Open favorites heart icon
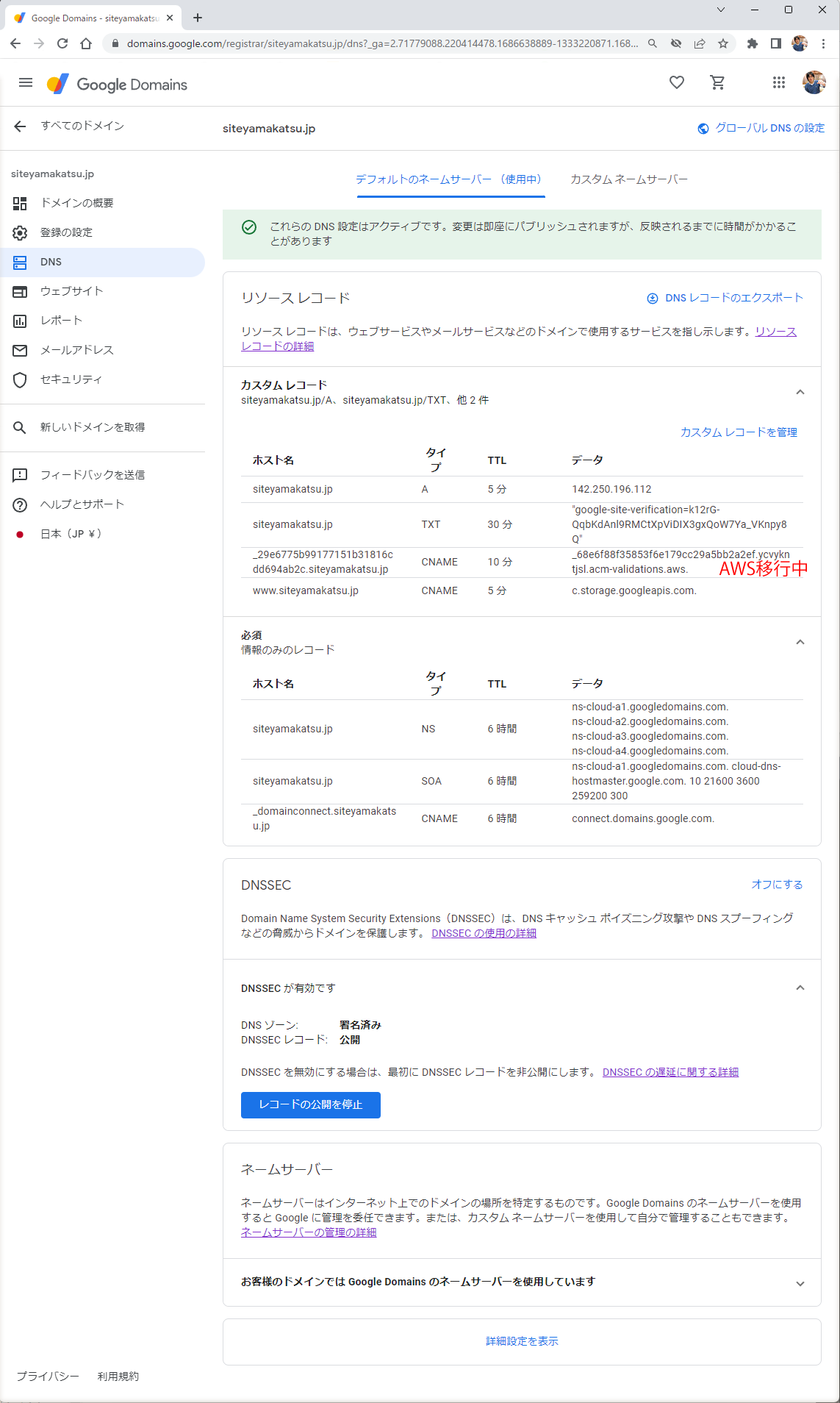This screenshot has height=1403, width=840. point(677,83)
